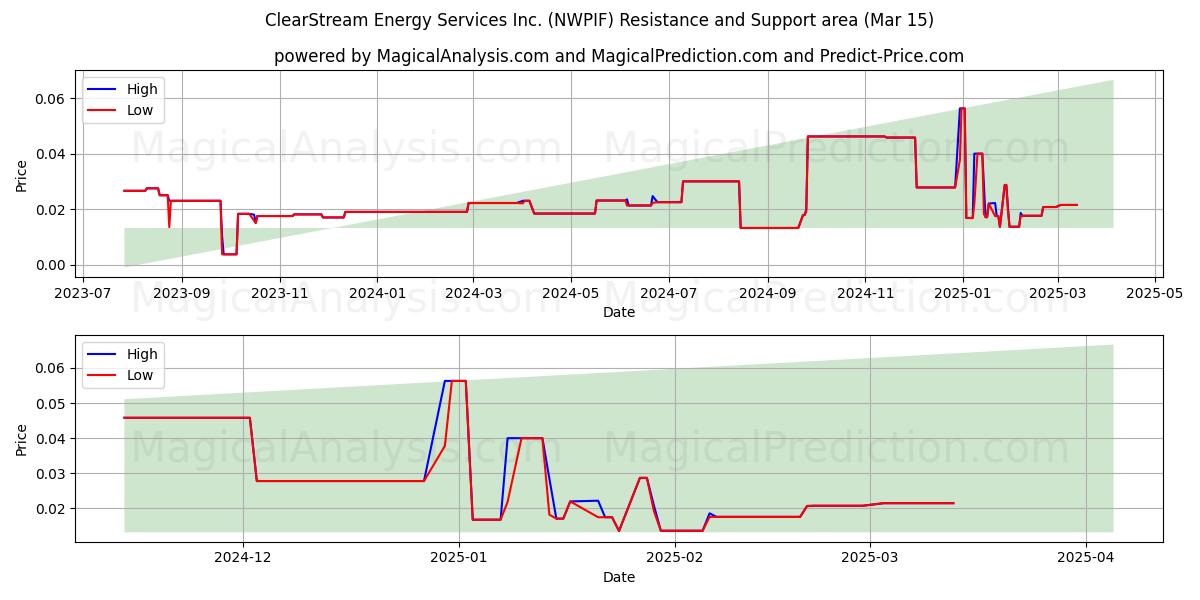Click the '2024-11' x-axis label in top chart

tap(866, 295)
